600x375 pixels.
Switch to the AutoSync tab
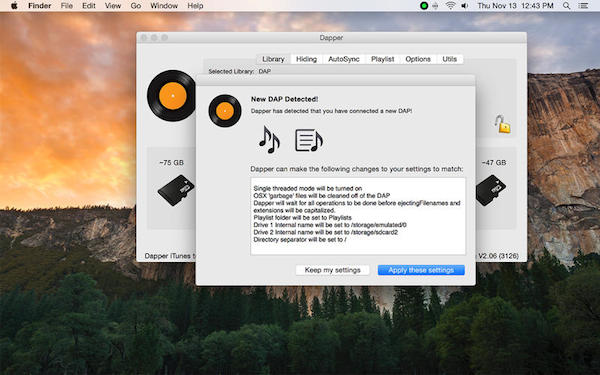(344, 59)
